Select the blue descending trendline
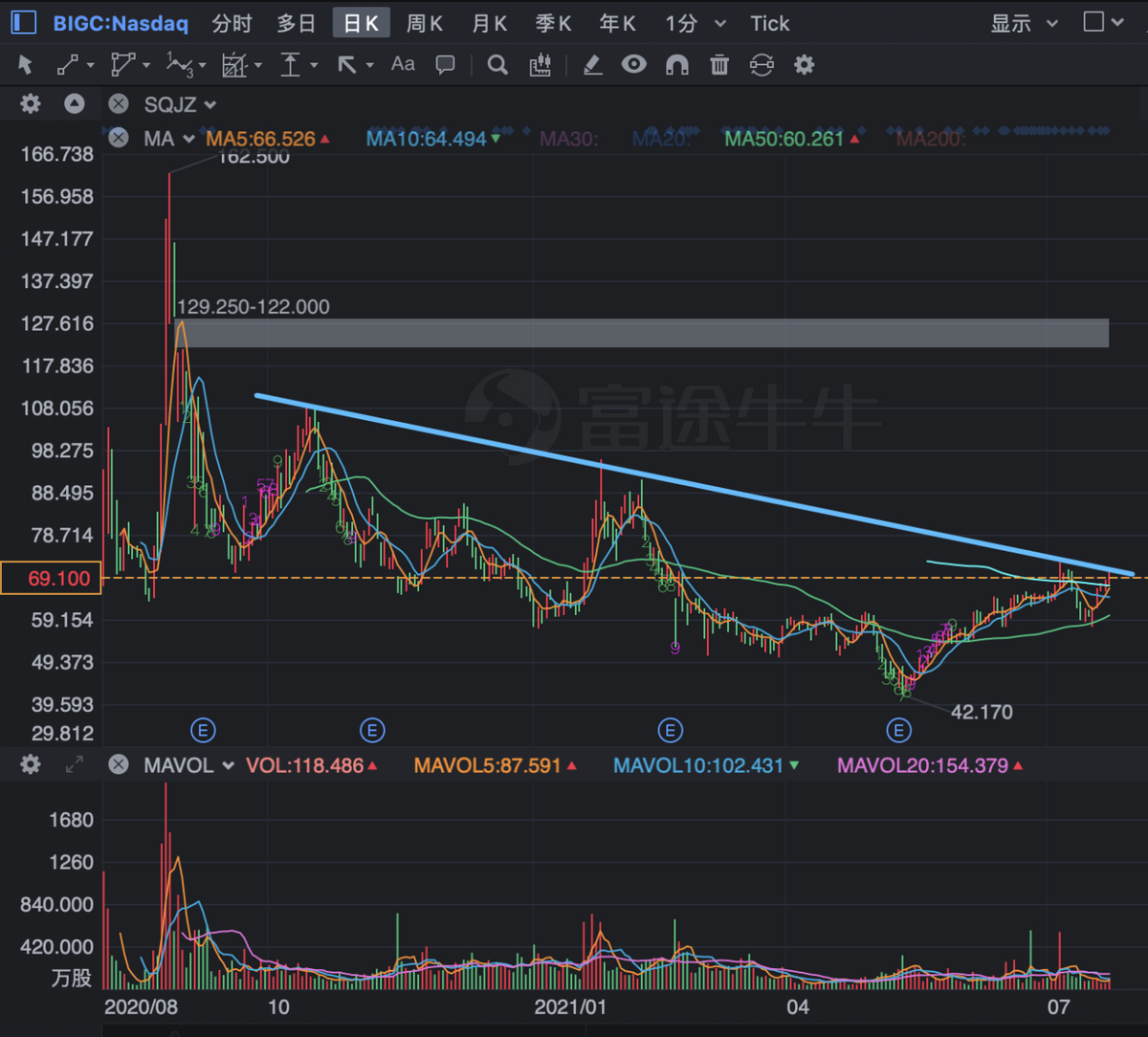The image size is (1148, 1037). click(x=693, y=483)
